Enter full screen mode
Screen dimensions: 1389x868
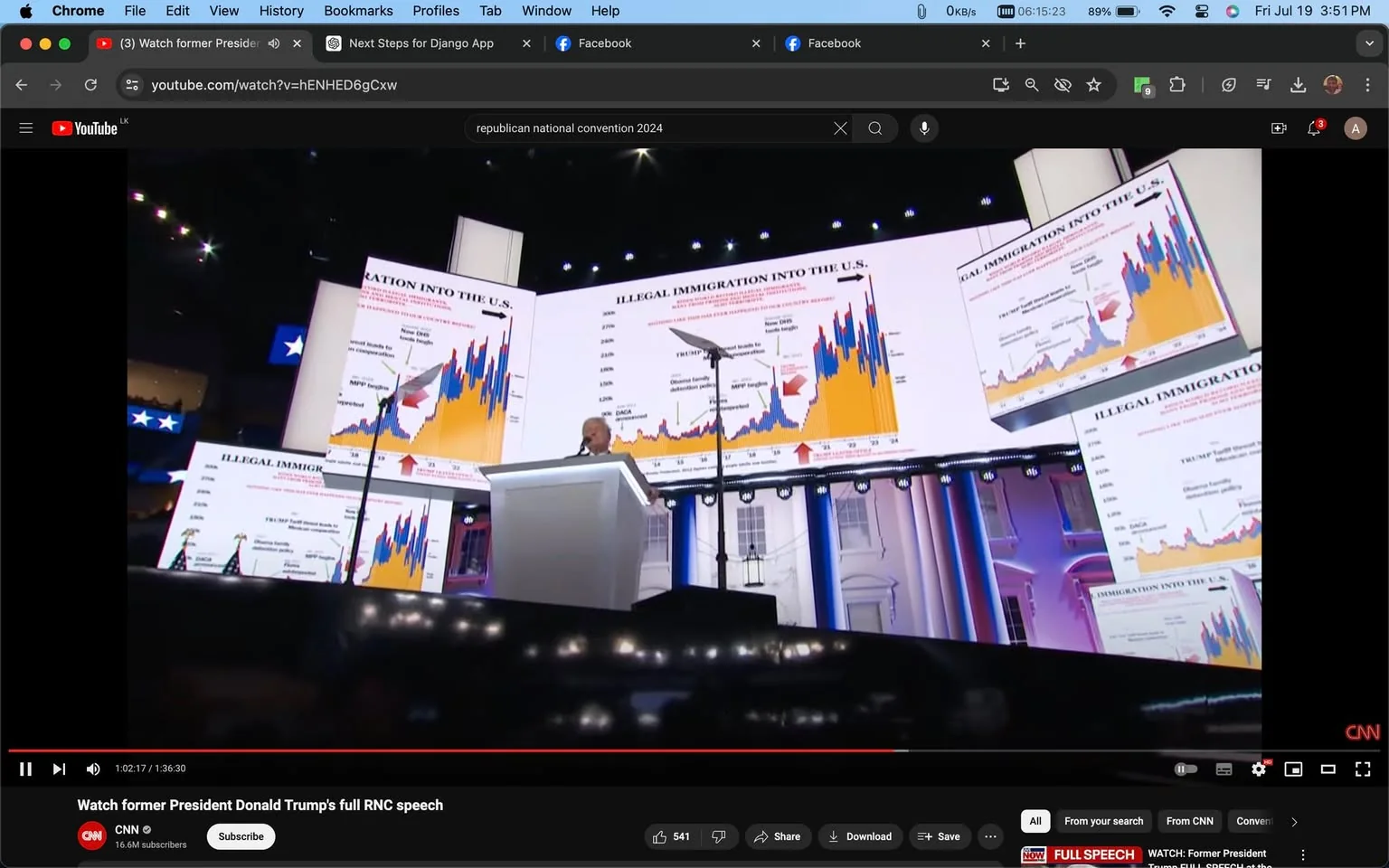tap(1363, 769)
